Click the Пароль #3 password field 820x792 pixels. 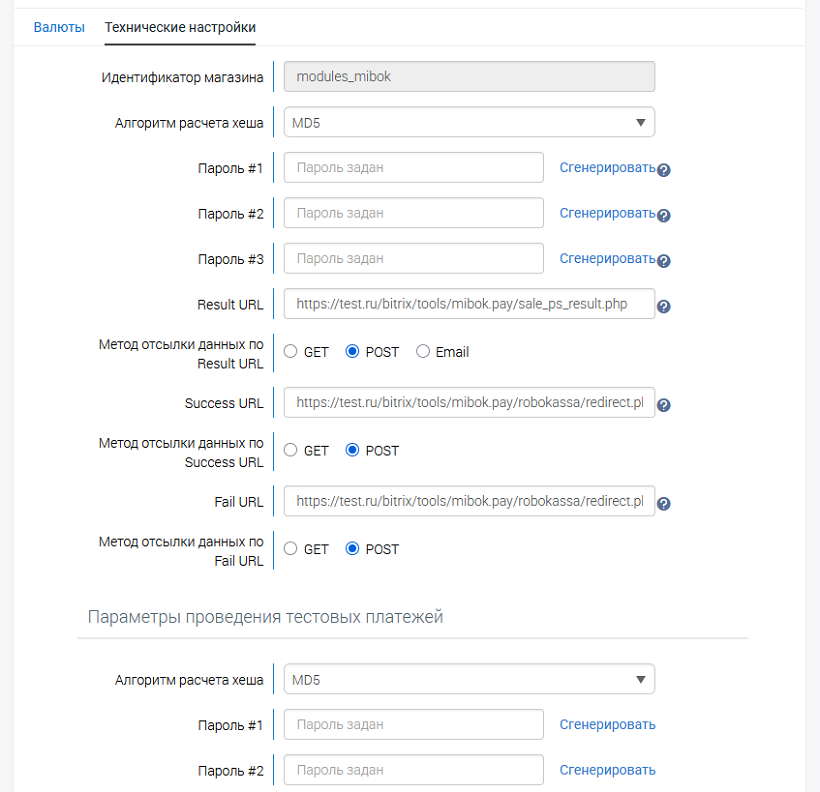(413, 258)
